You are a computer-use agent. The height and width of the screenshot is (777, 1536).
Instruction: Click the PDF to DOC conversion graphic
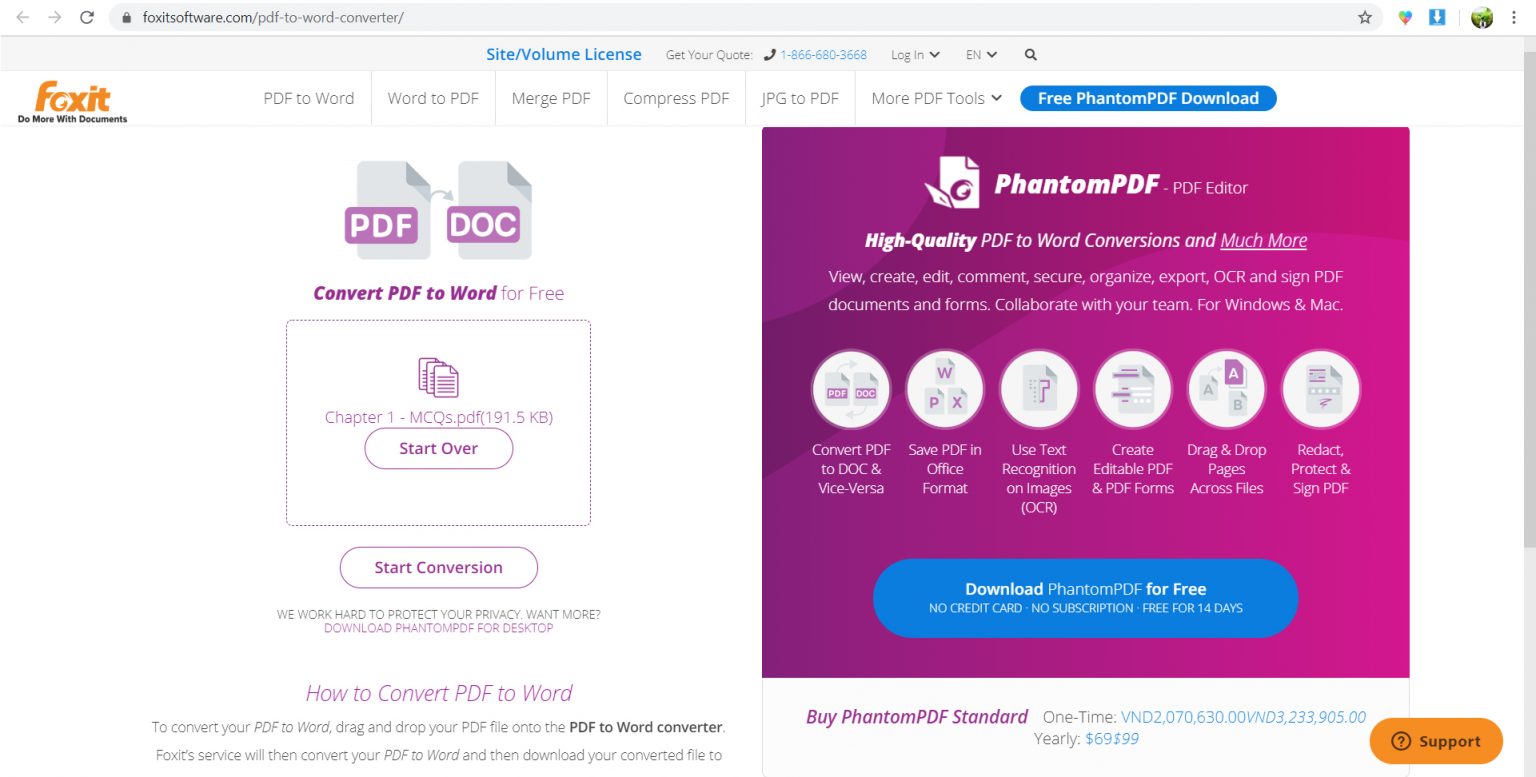coord(438,211)
